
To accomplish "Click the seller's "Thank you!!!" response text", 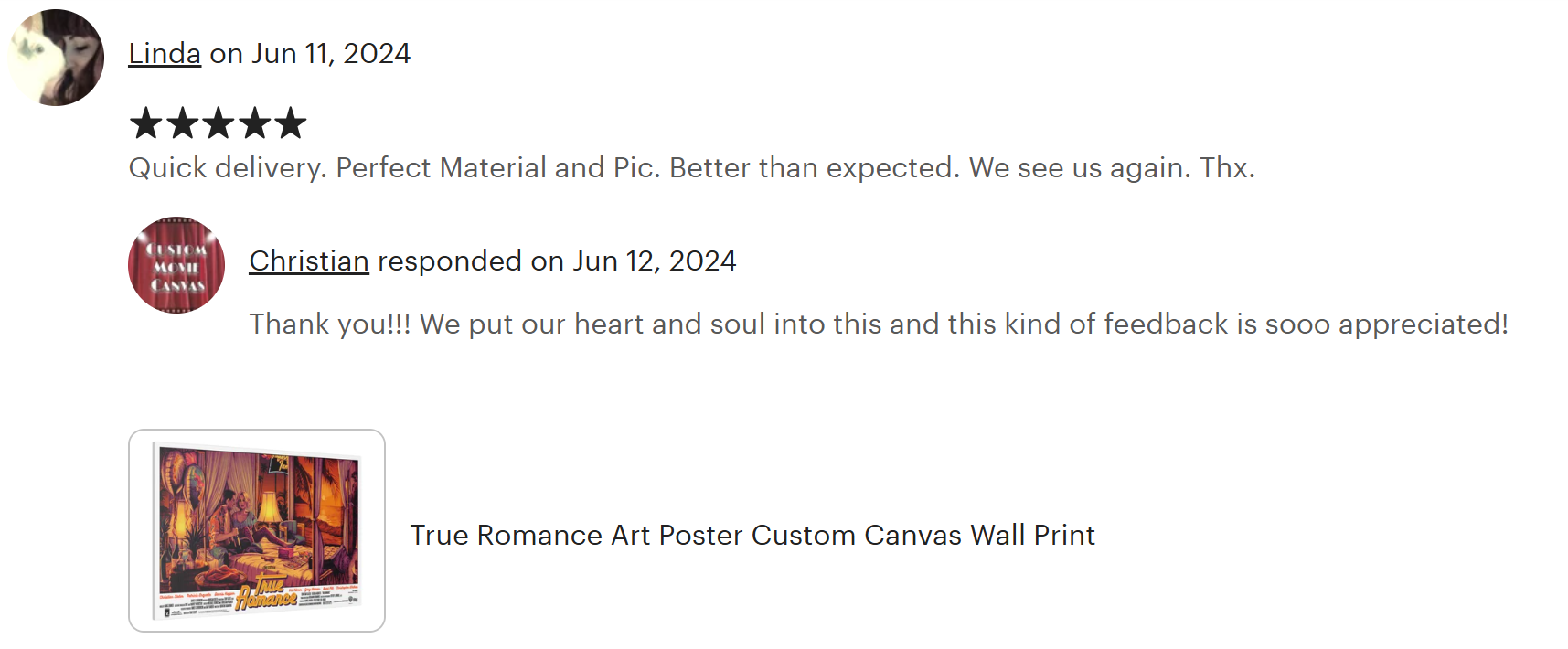I will [x=330, y=324].
